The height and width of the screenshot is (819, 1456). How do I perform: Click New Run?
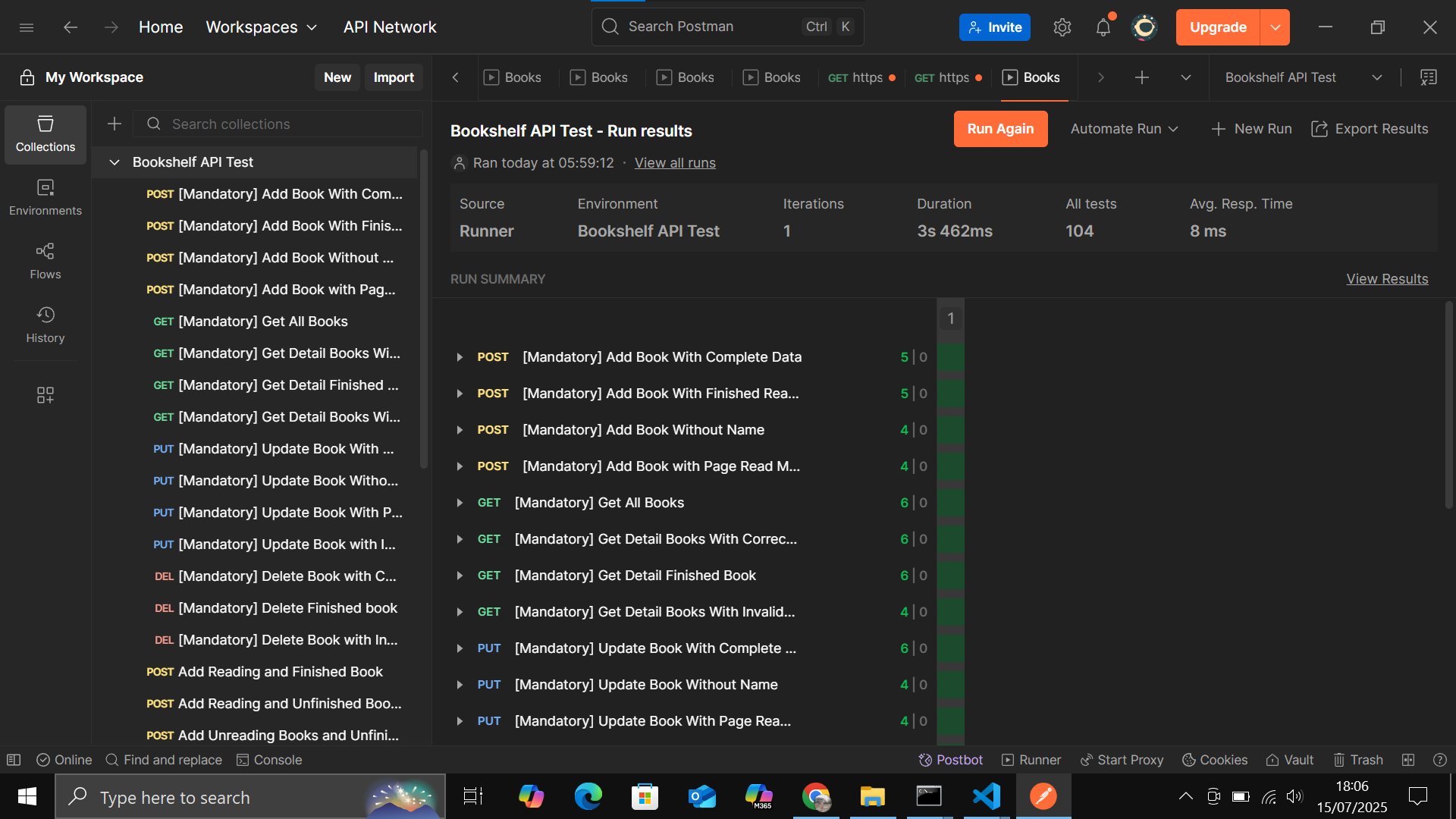tap(1251, 129)
